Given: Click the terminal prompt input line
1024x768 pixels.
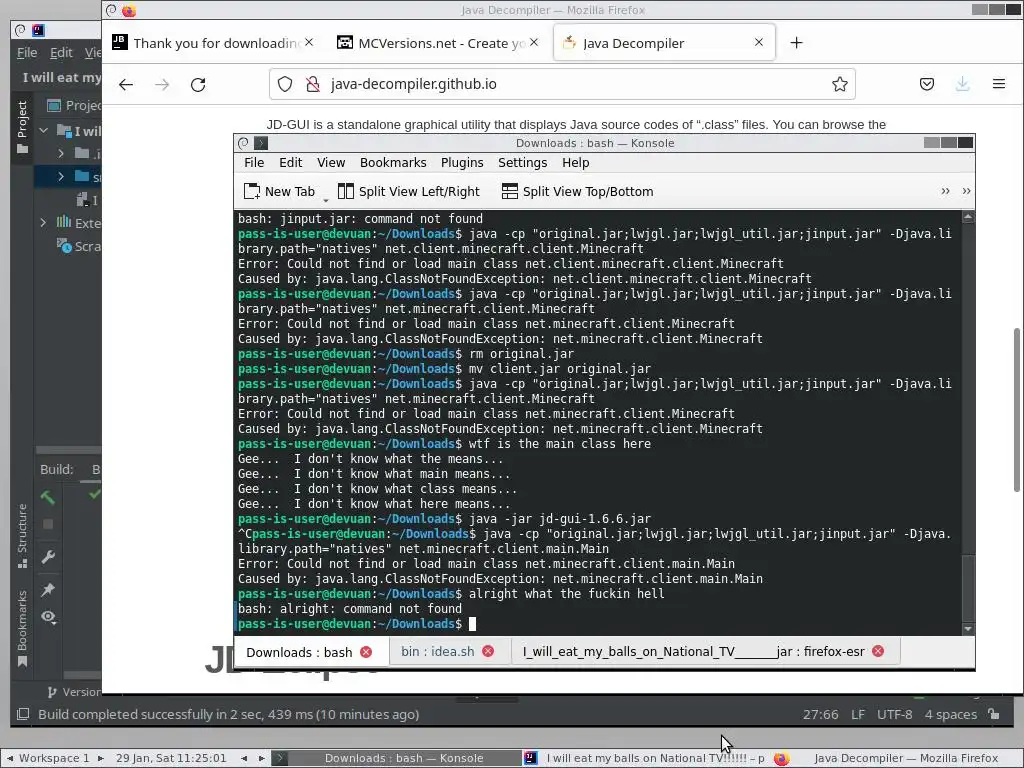Looking at the screenshot, I should point(598,624).
